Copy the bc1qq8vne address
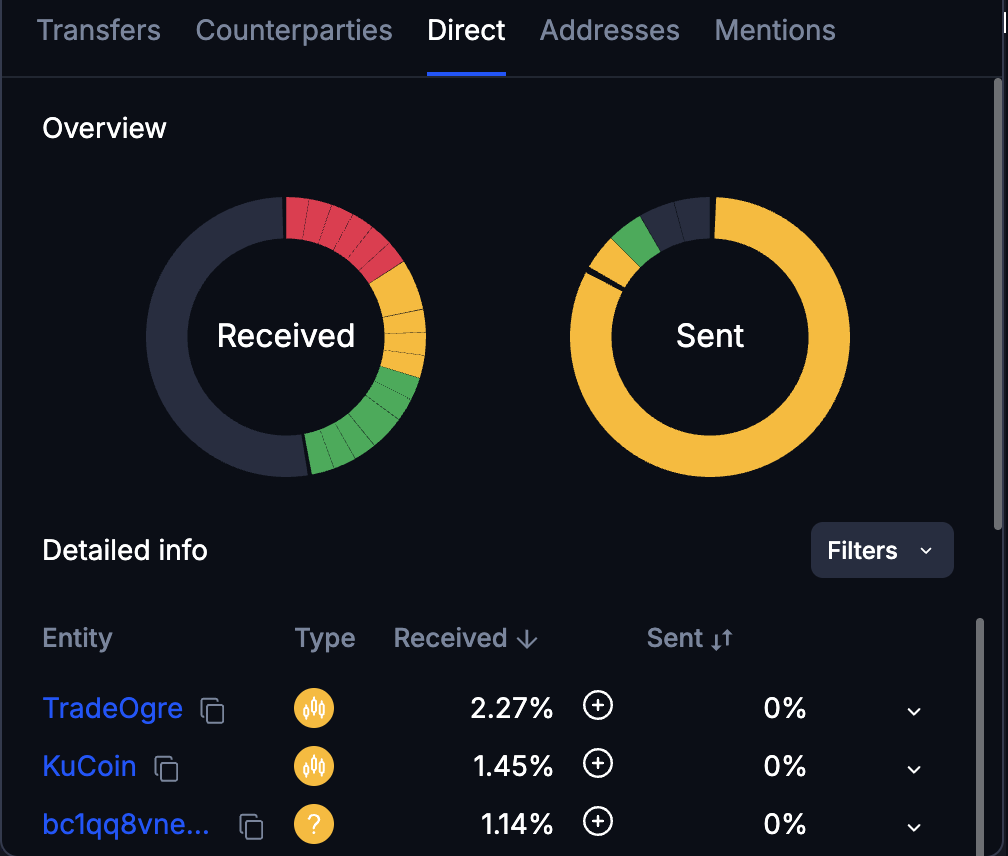 252,825
